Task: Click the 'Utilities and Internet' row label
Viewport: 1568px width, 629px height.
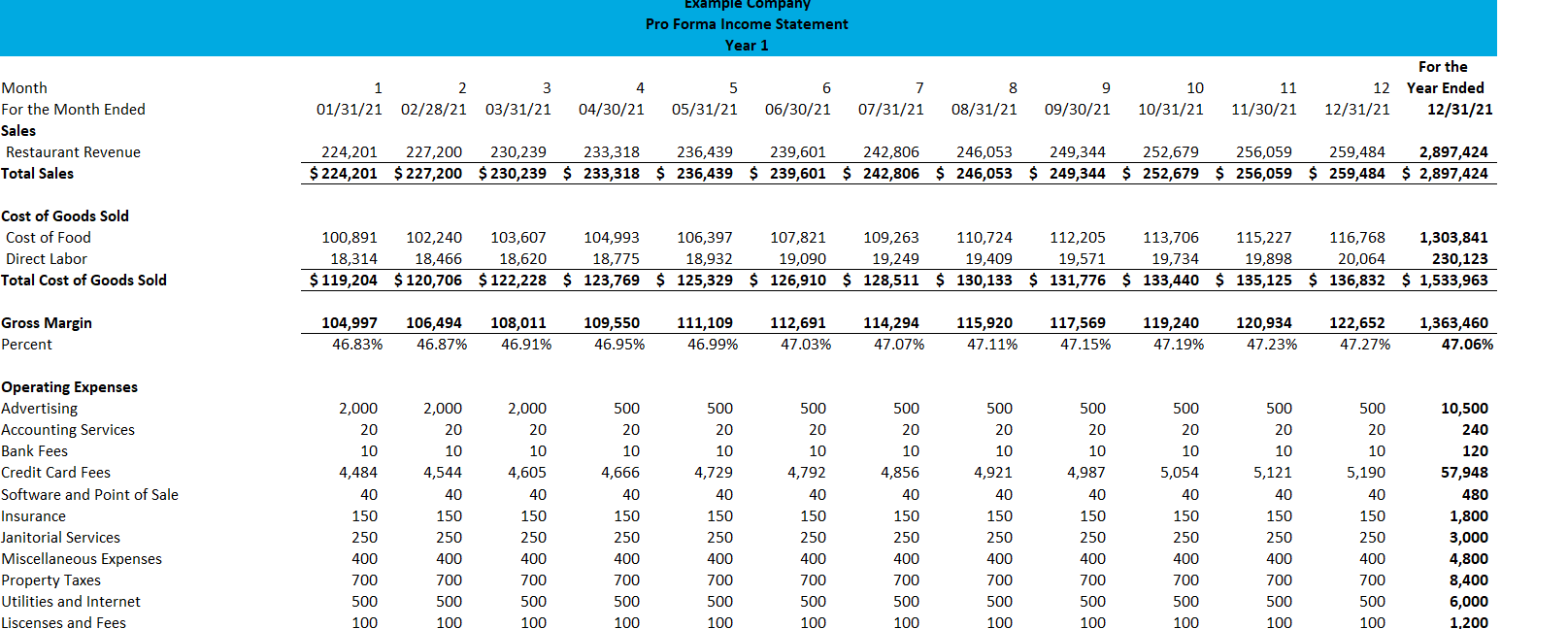Action: coord(71,602)
